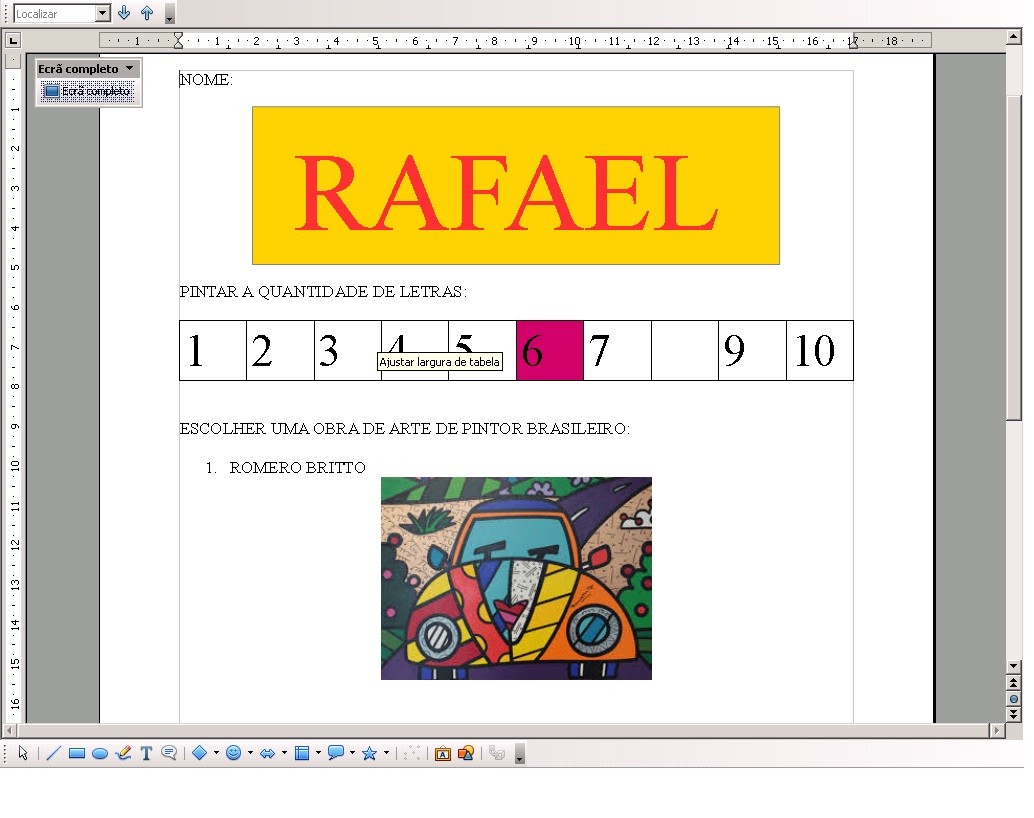Activate the Freeform Line pencil tool
This screenshot has height=818, width=1034.
(123, 753)
